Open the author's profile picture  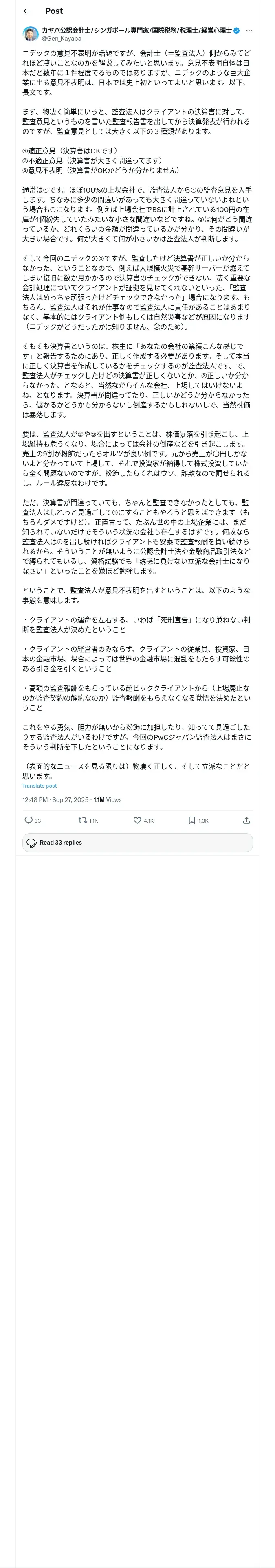tap(31, 33)
